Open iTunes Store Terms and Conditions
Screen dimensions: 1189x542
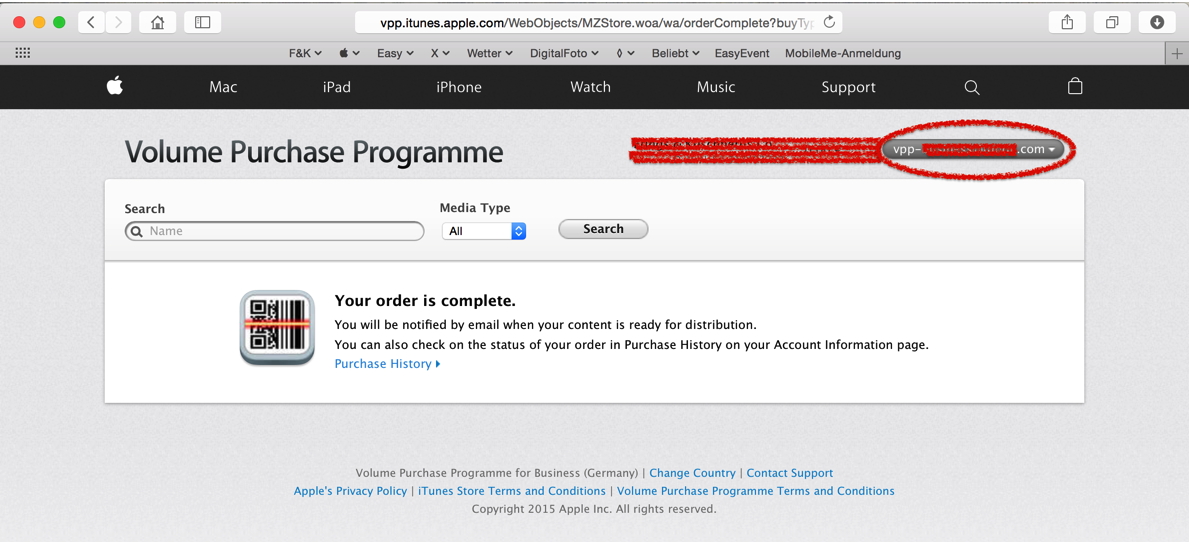point(512,491)
